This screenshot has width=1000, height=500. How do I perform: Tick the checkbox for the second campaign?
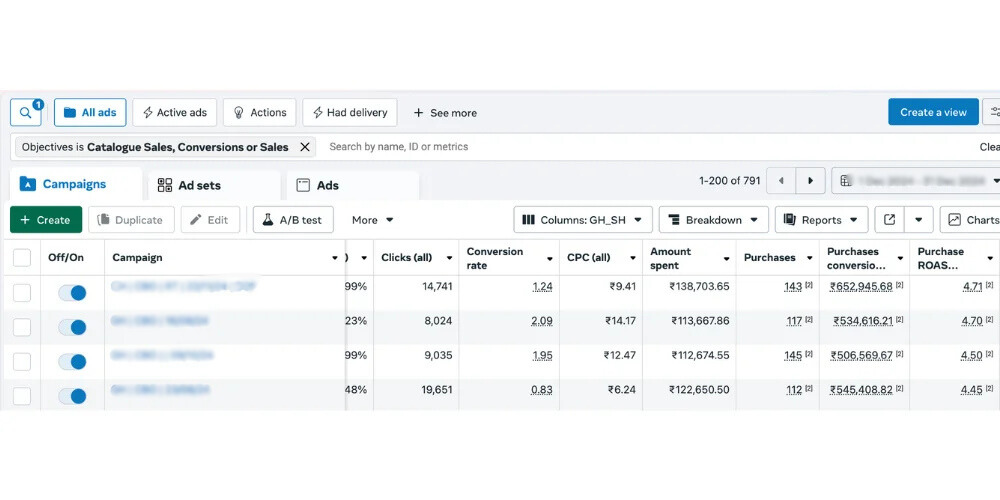point(22,328)
